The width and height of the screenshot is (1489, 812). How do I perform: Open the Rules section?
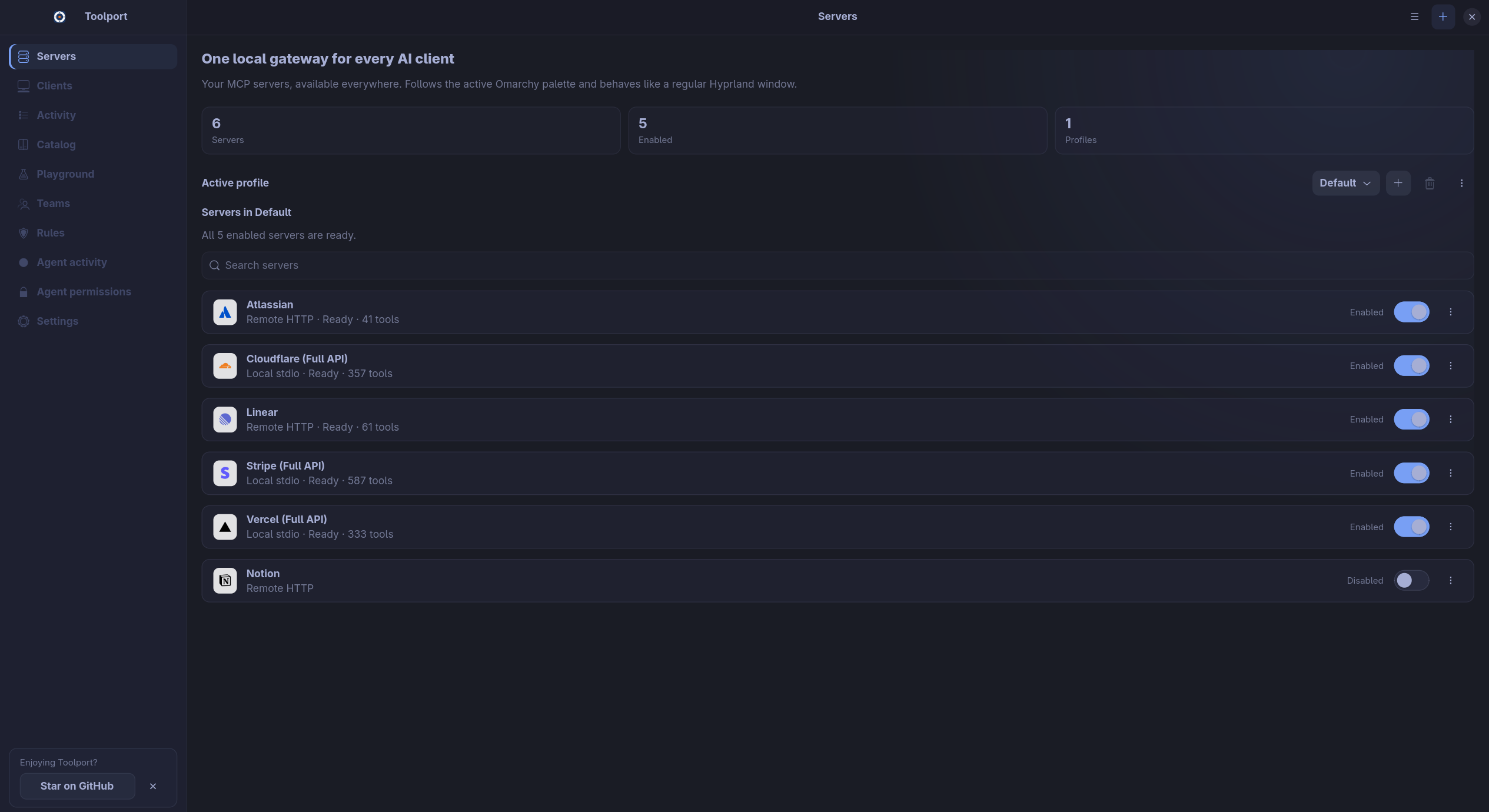93,233
